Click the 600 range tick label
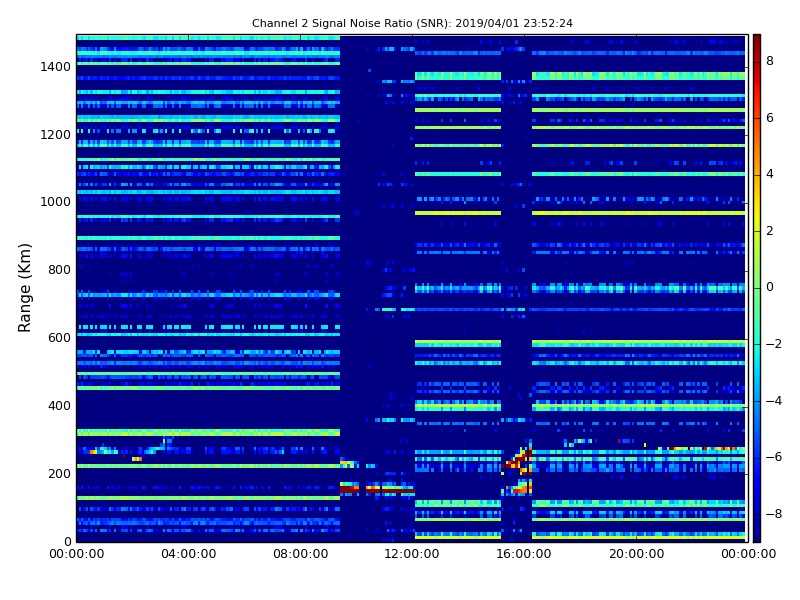The image size is (800, 600). tap(59, 338)
